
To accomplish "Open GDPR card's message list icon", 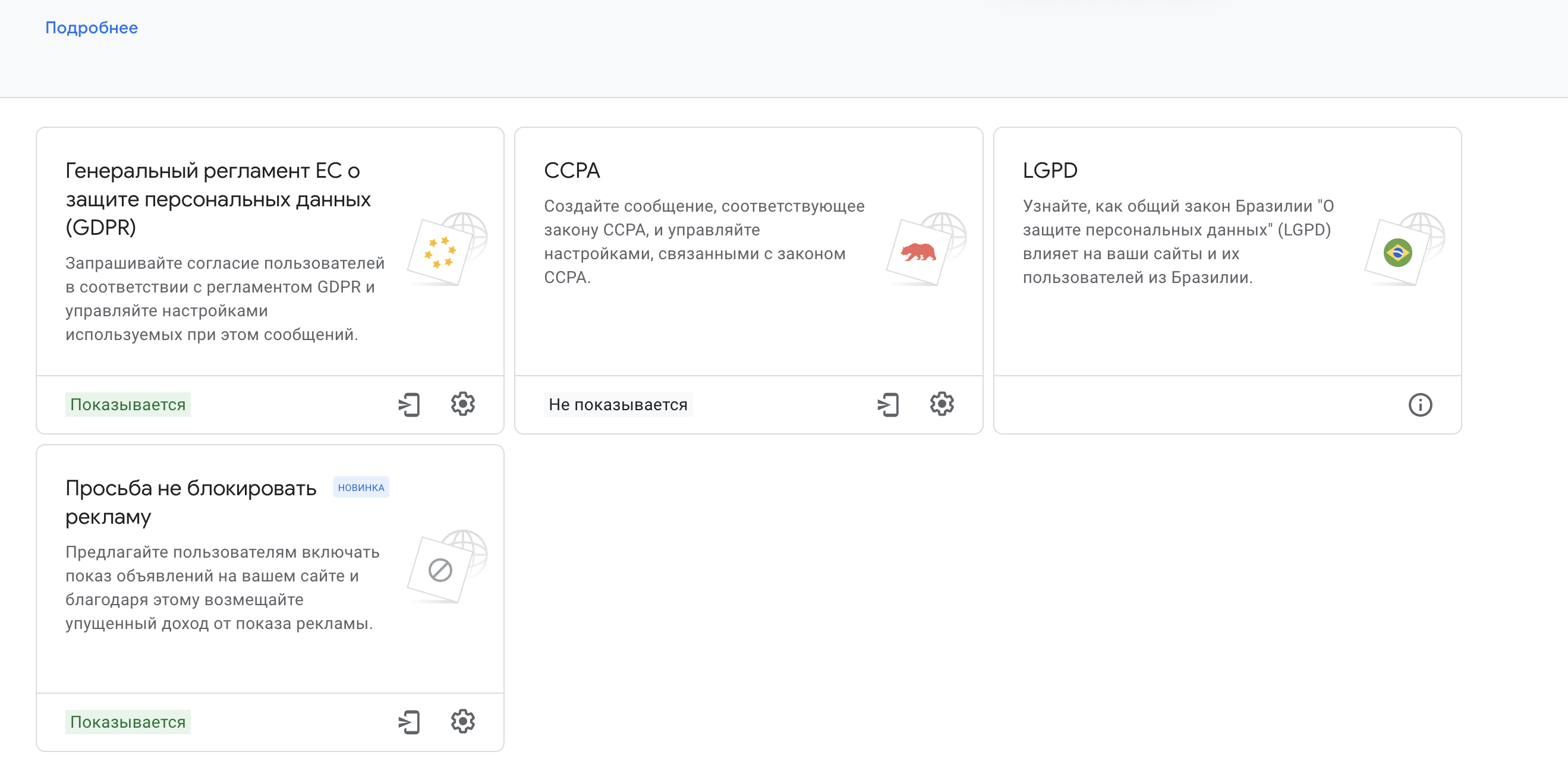I will click(x=409, y=405).
